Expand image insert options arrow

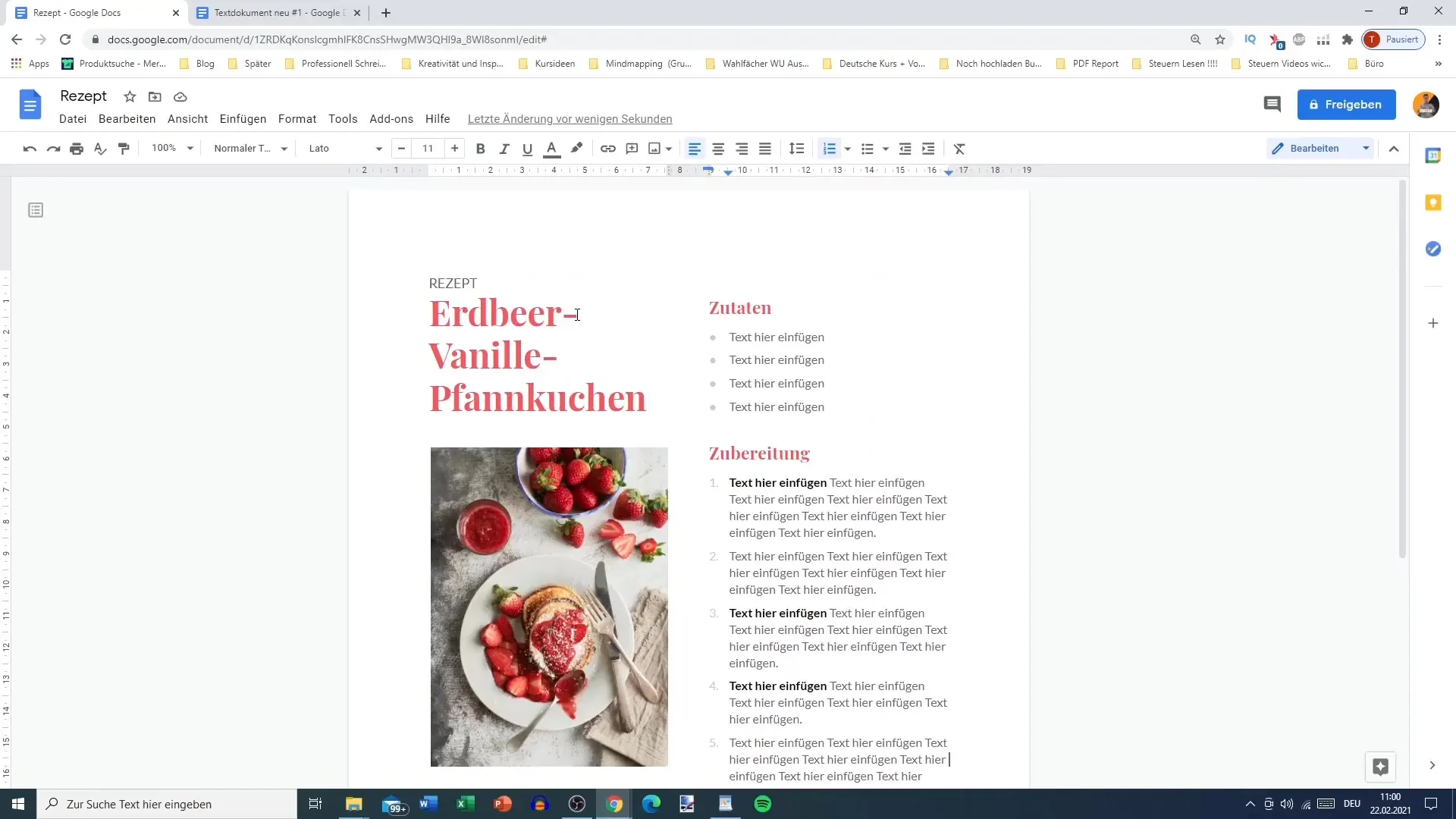click(669, 149)
